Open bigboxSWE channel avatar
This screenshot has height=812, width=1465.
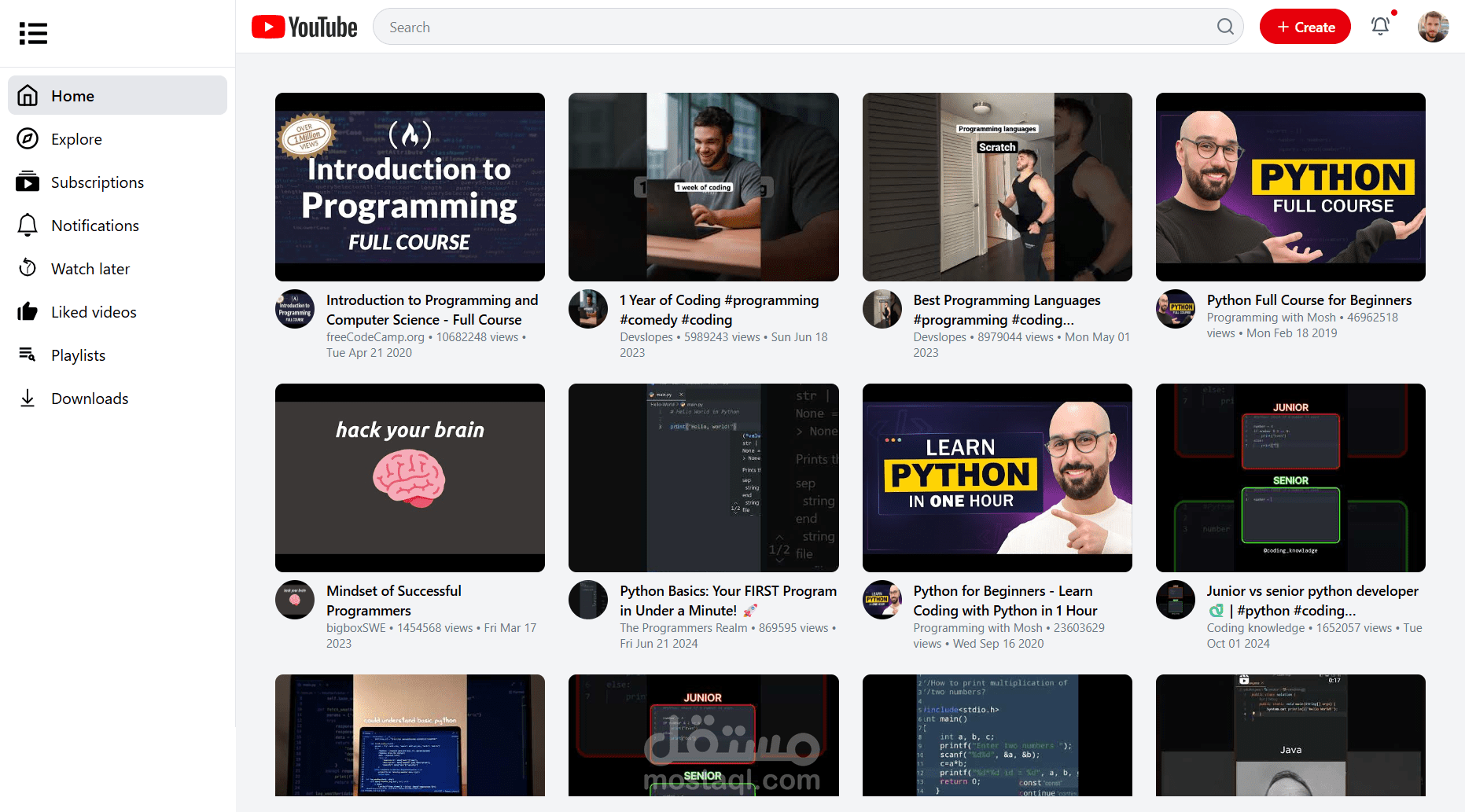coord(295,600)
